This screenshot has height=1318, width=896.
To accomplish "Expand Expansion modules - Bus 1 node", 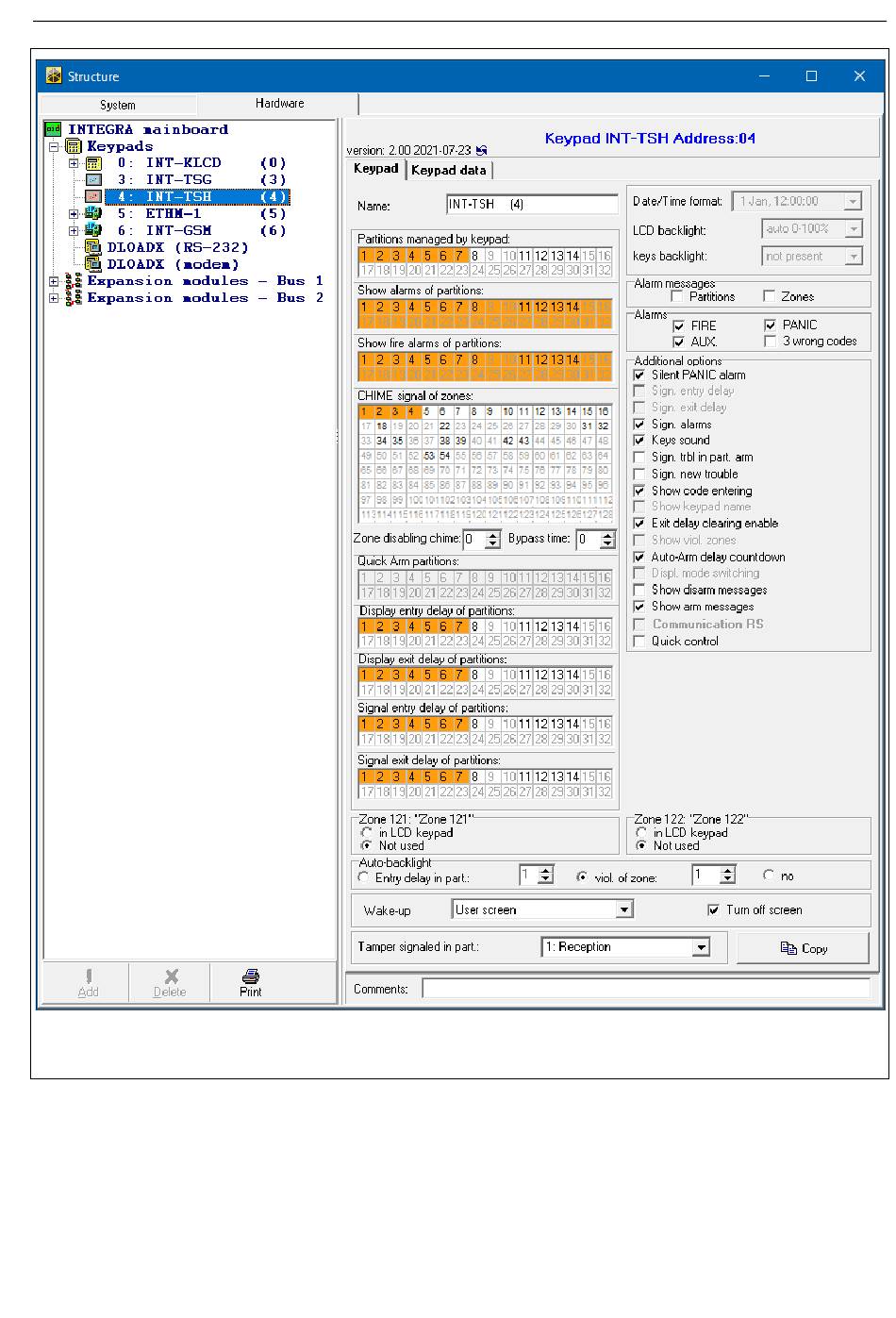I will tap(54, 281).
